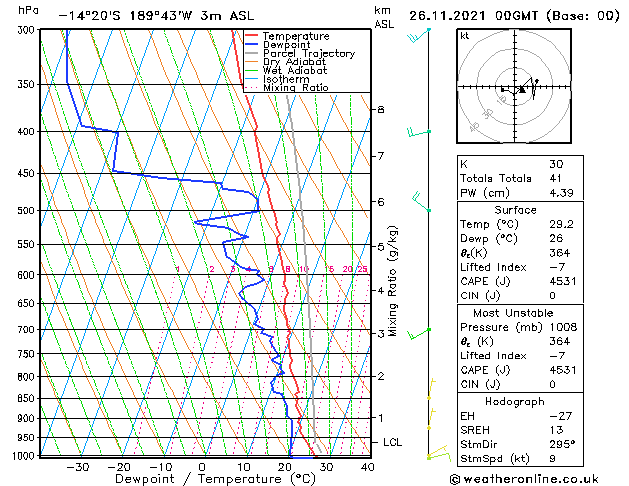
Task: Click the wind barb at 700 hPa
Action: click(x=419, y=334)
